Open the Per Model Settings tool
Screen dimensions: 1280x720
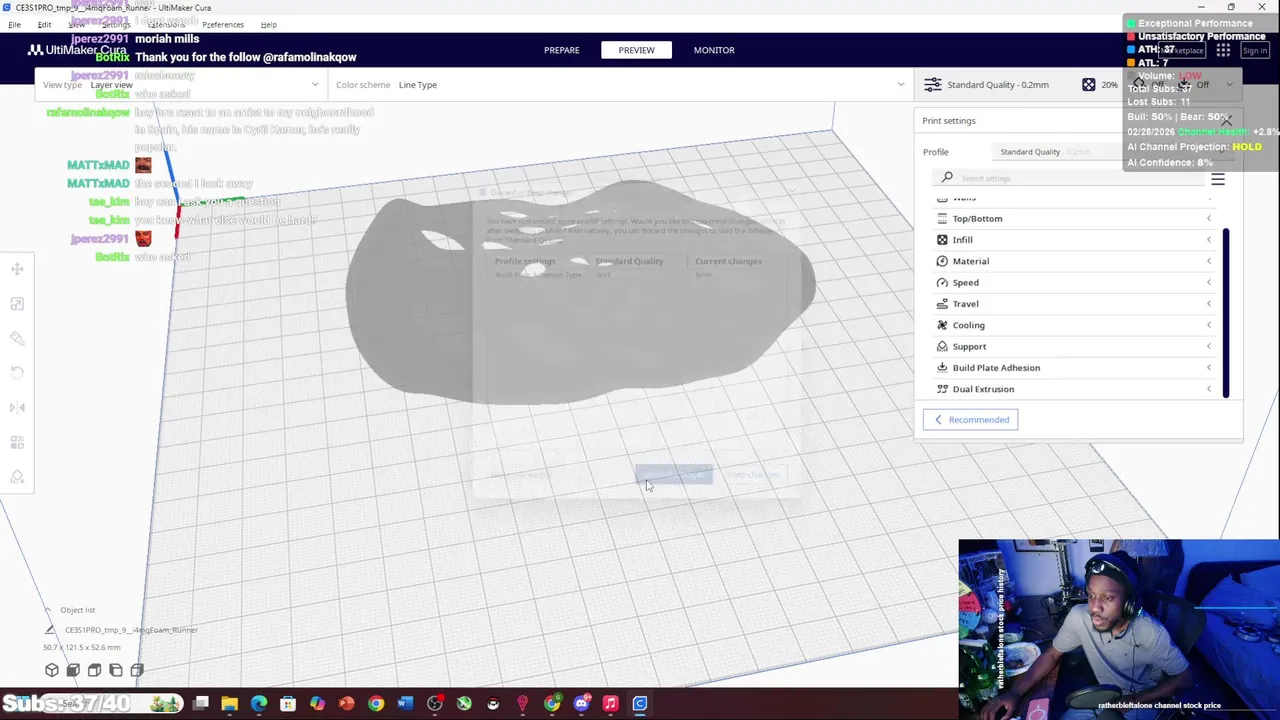17,442
